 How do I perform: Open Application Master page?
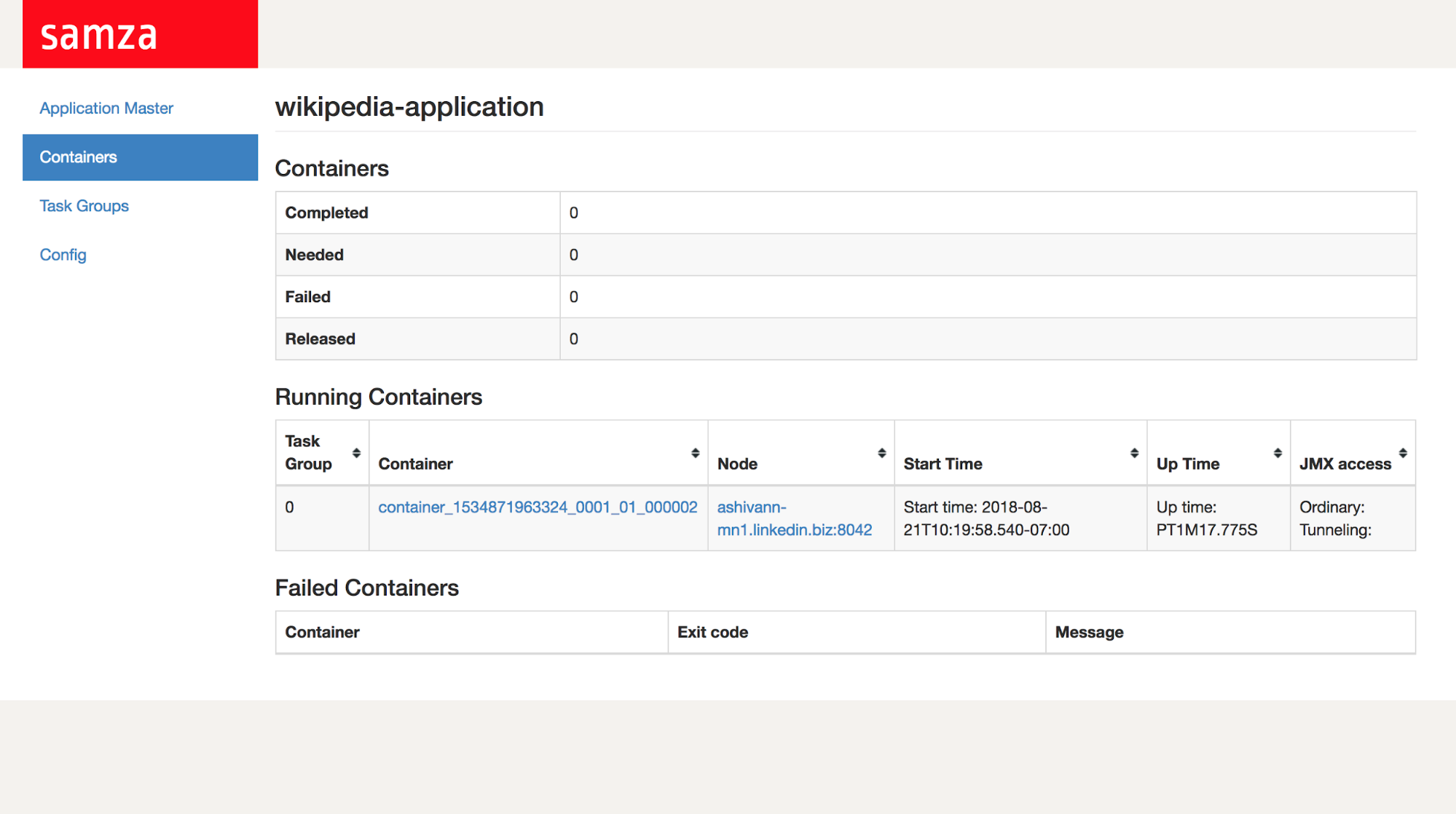click(106, 108)
